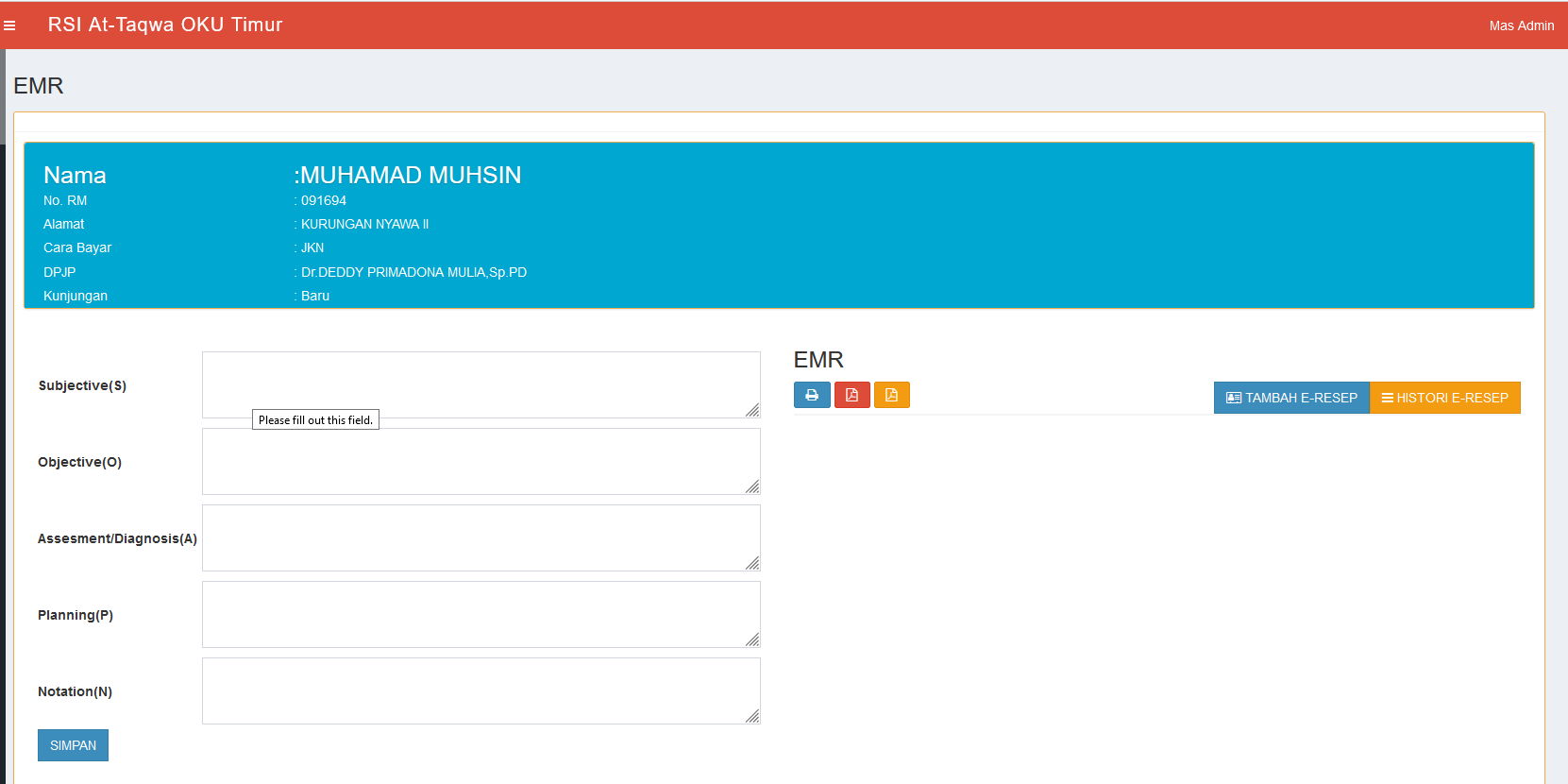Focus the Notation(N) text area
The width and height of the screenshot is (1568, 784).
[x=481, y=690]
